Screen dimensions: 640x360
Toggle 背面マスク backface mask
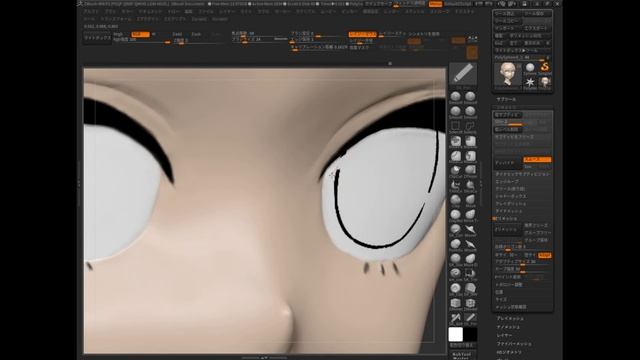point(359,47)
